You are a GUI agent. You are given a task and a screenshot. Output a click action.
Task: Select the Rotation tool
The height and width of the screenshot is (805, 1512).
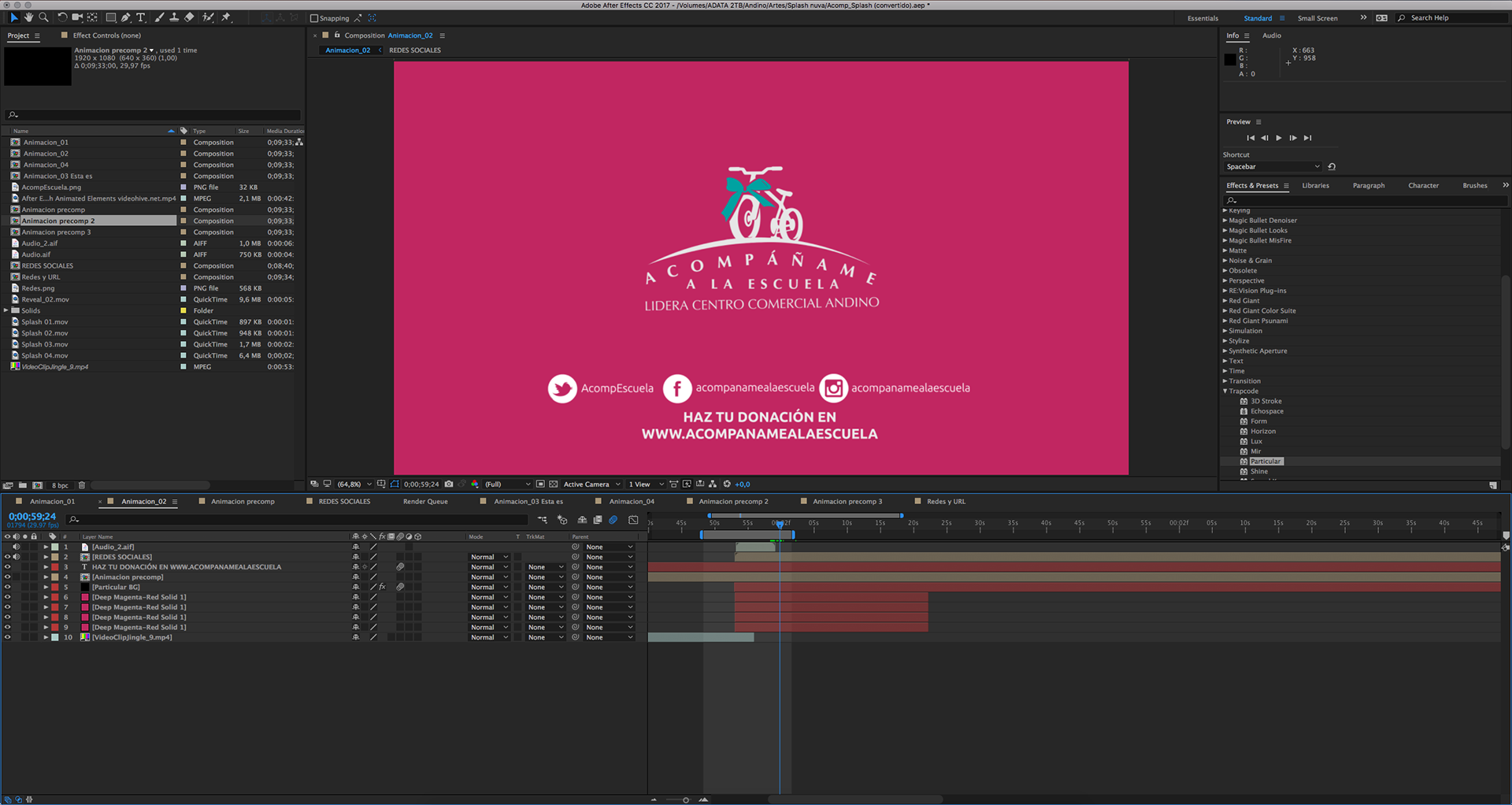(62, 17)
